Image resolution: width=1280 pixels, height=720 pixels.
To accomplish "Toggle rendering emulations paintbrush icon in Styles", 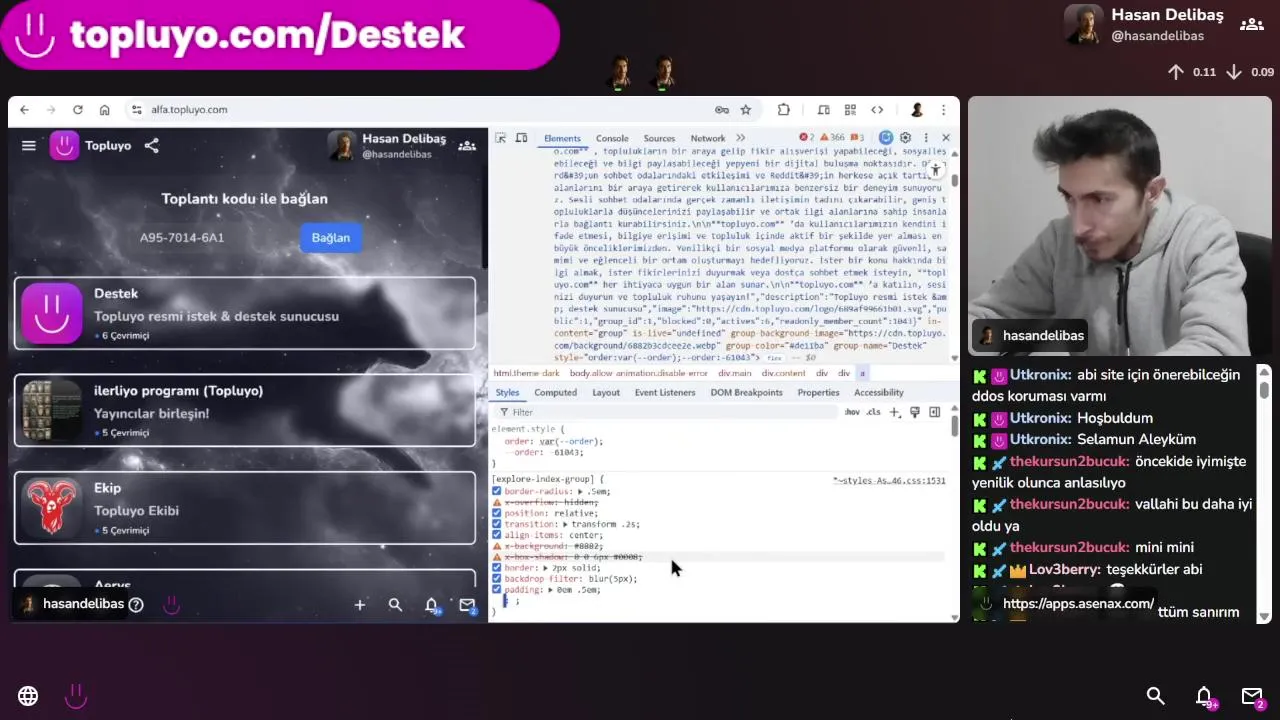I will coord(915,412).
